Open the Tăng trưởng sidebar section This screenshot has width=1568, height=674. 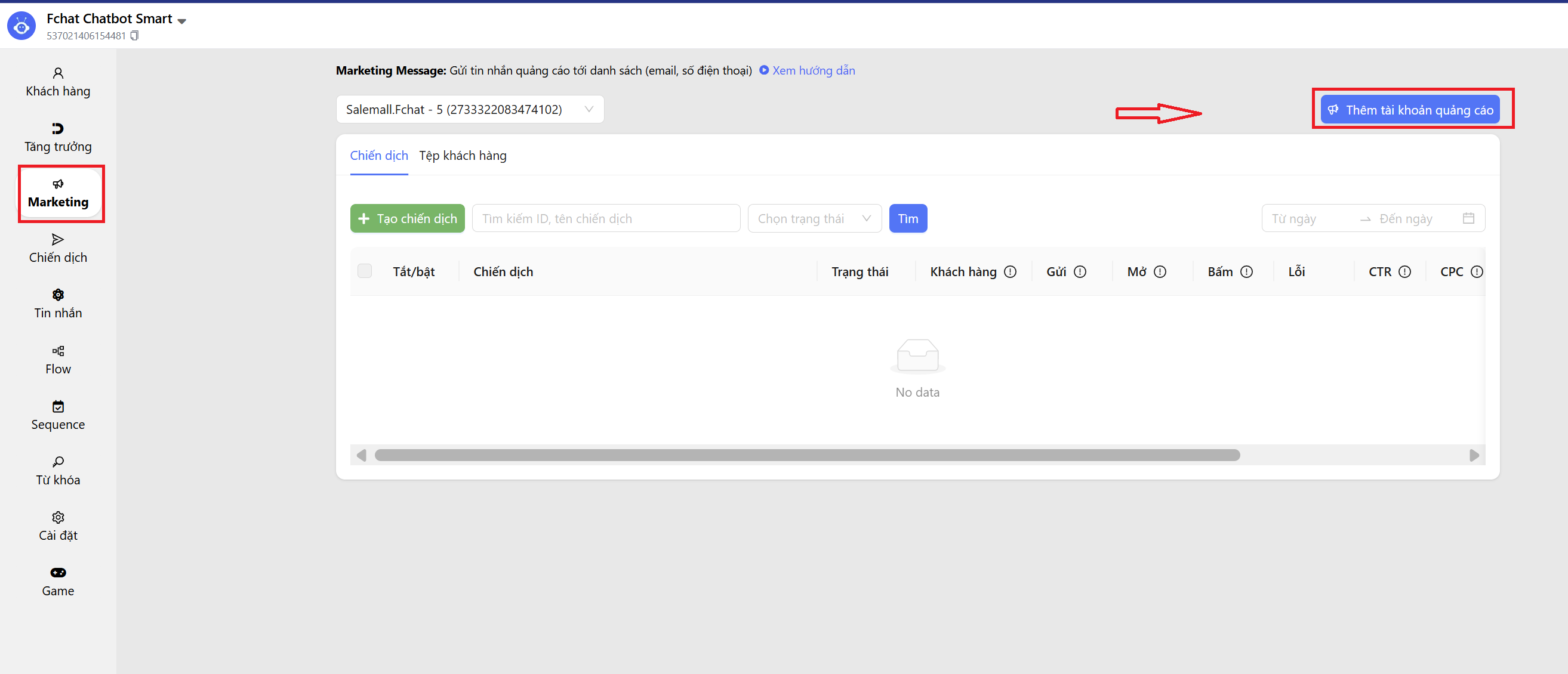58,137
